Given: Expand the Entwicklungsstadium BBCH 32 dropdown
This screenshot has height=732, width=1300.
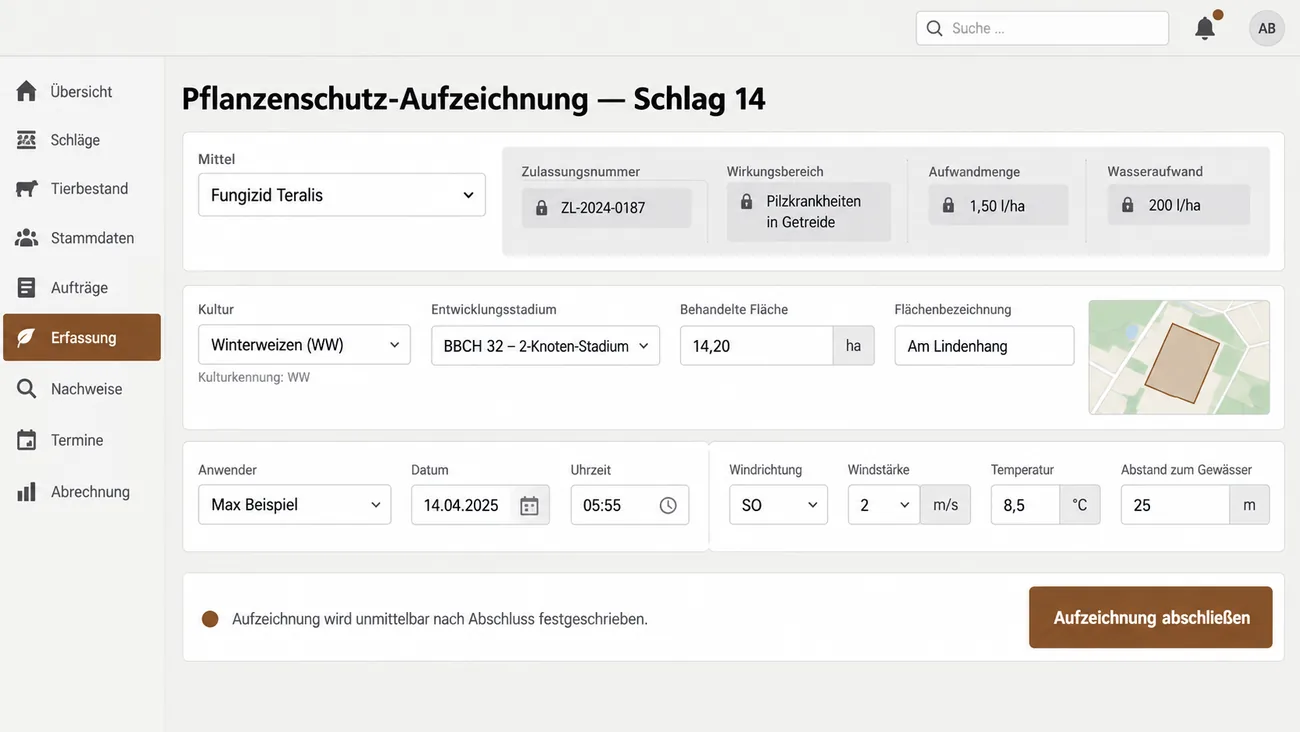Looking at the screenshot, I should (545, 346).
